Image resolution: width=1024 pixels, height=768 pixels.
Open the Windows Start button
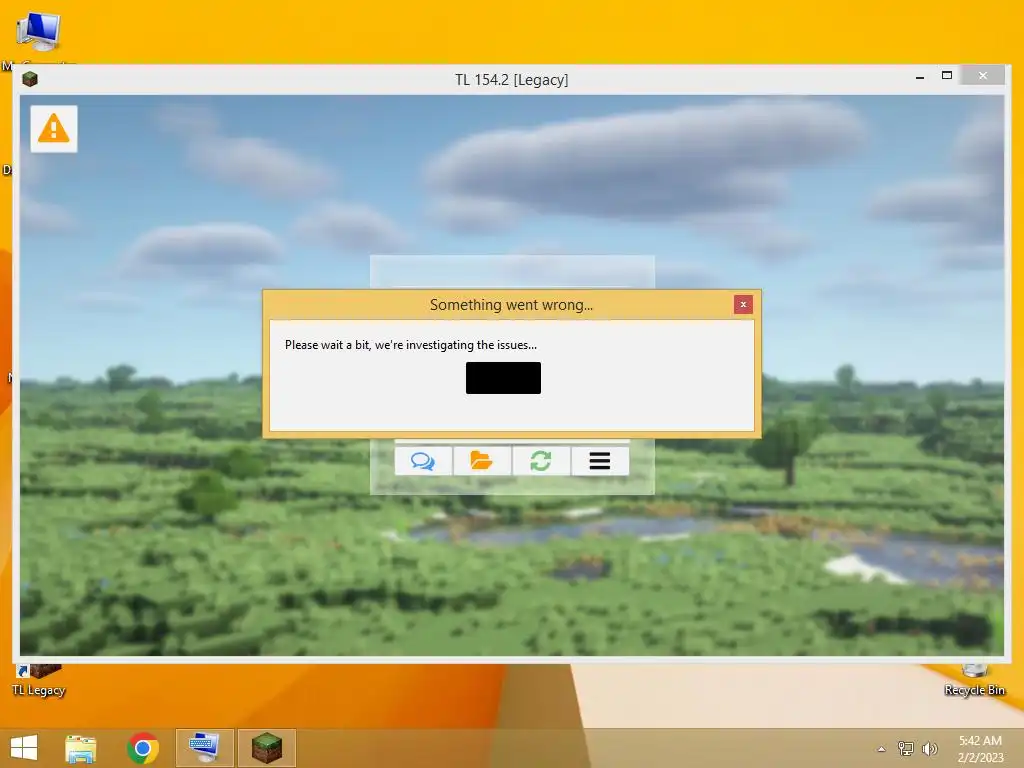(x=24, y=748)
